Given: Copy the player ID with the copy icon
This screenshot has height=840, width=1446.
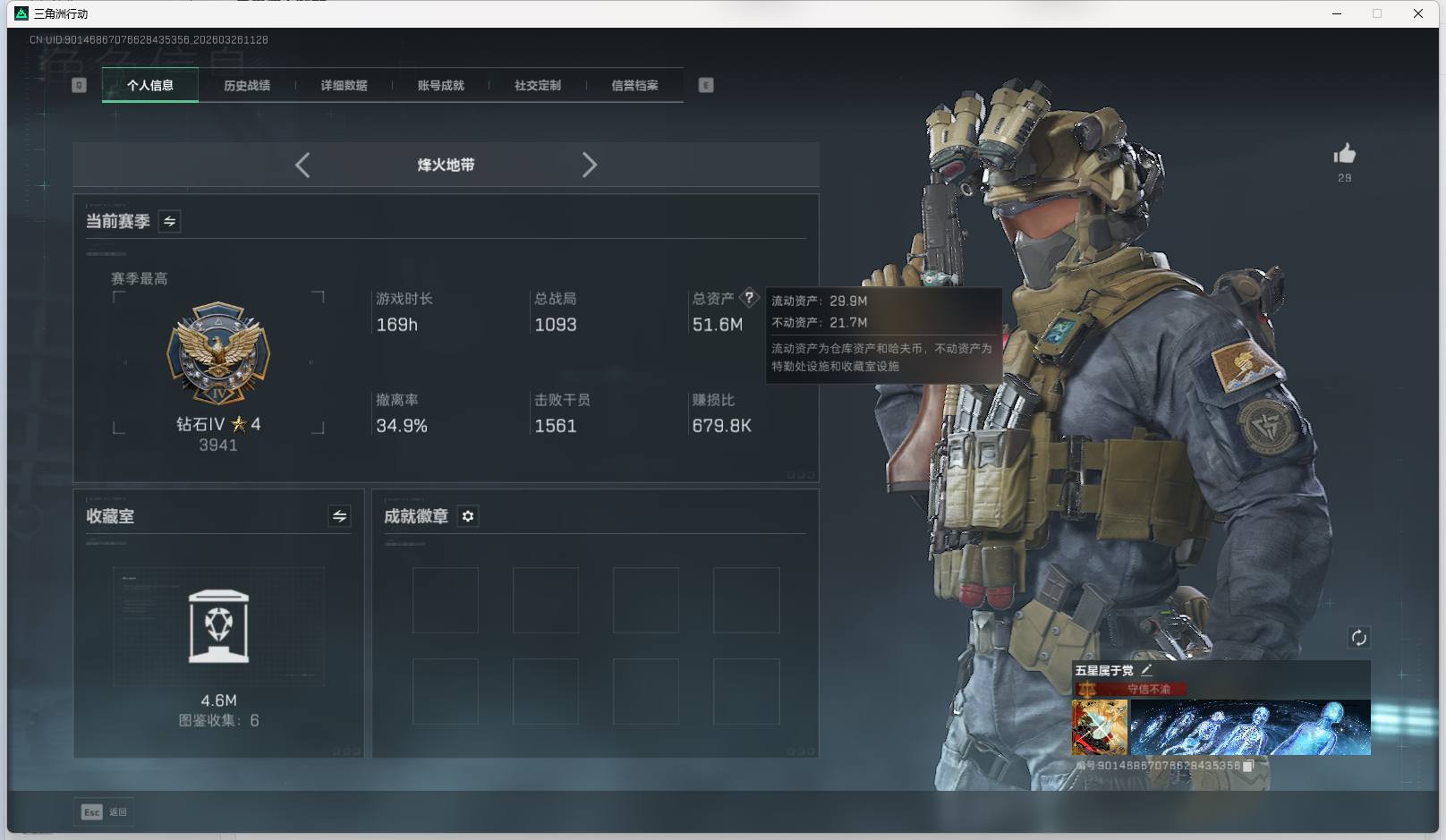Looking at the screenshot, I should tap(1248, 766).
